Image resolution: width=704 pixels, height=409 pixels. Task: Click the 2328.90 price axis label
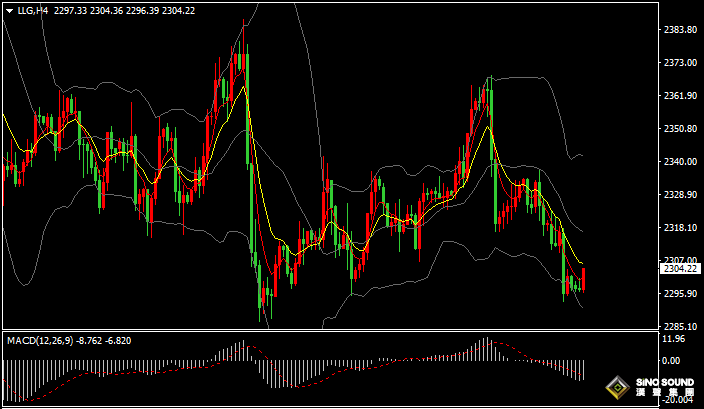(680, 195)
